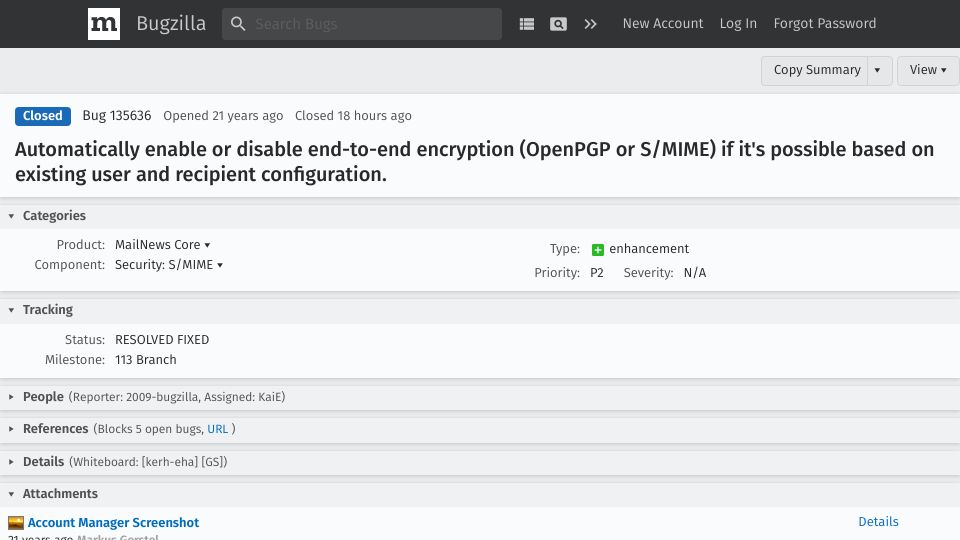
Task: Open the View dropdown menu
Action: (928, 70)
